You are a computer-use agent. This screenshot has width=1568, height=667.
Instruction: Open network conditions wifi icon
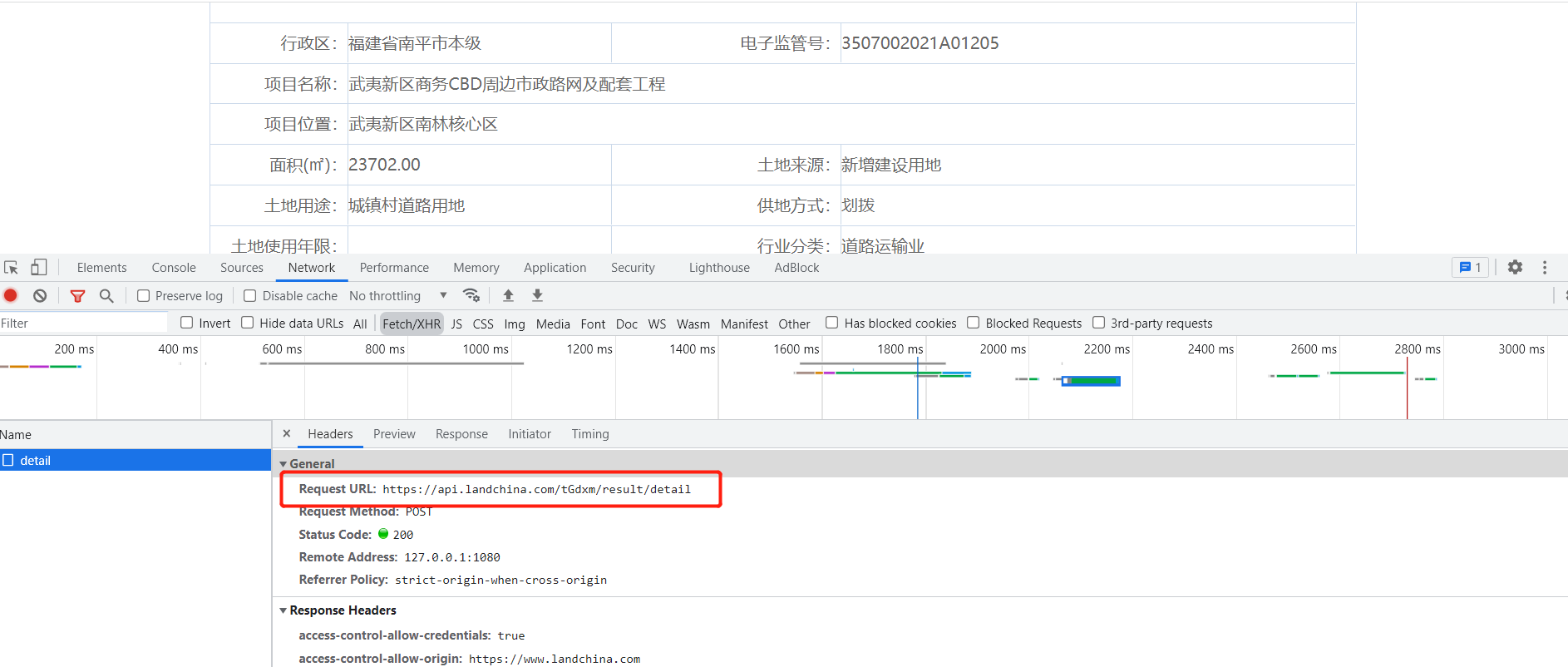471,295
